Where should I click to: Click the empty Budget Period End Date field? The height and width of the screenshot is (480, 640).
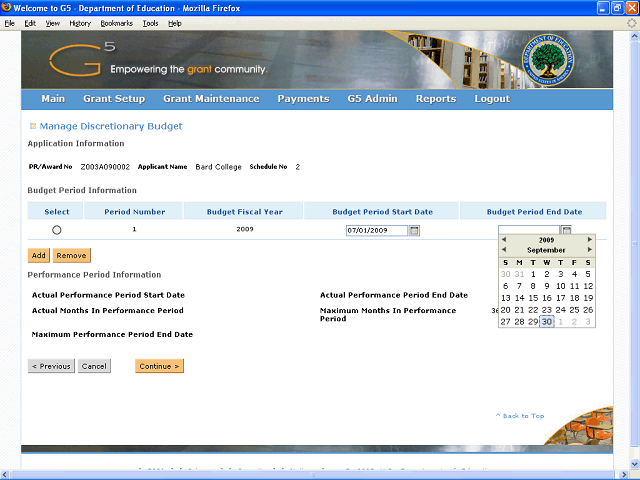pyautogui.click(x=529, y=229)
